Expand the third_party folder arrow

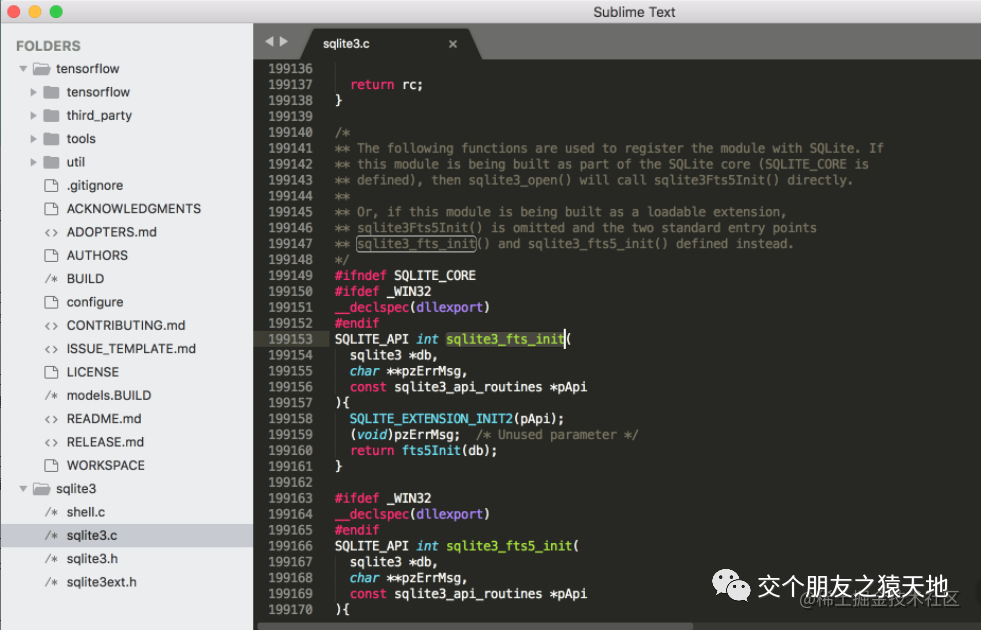pos(34,115)
